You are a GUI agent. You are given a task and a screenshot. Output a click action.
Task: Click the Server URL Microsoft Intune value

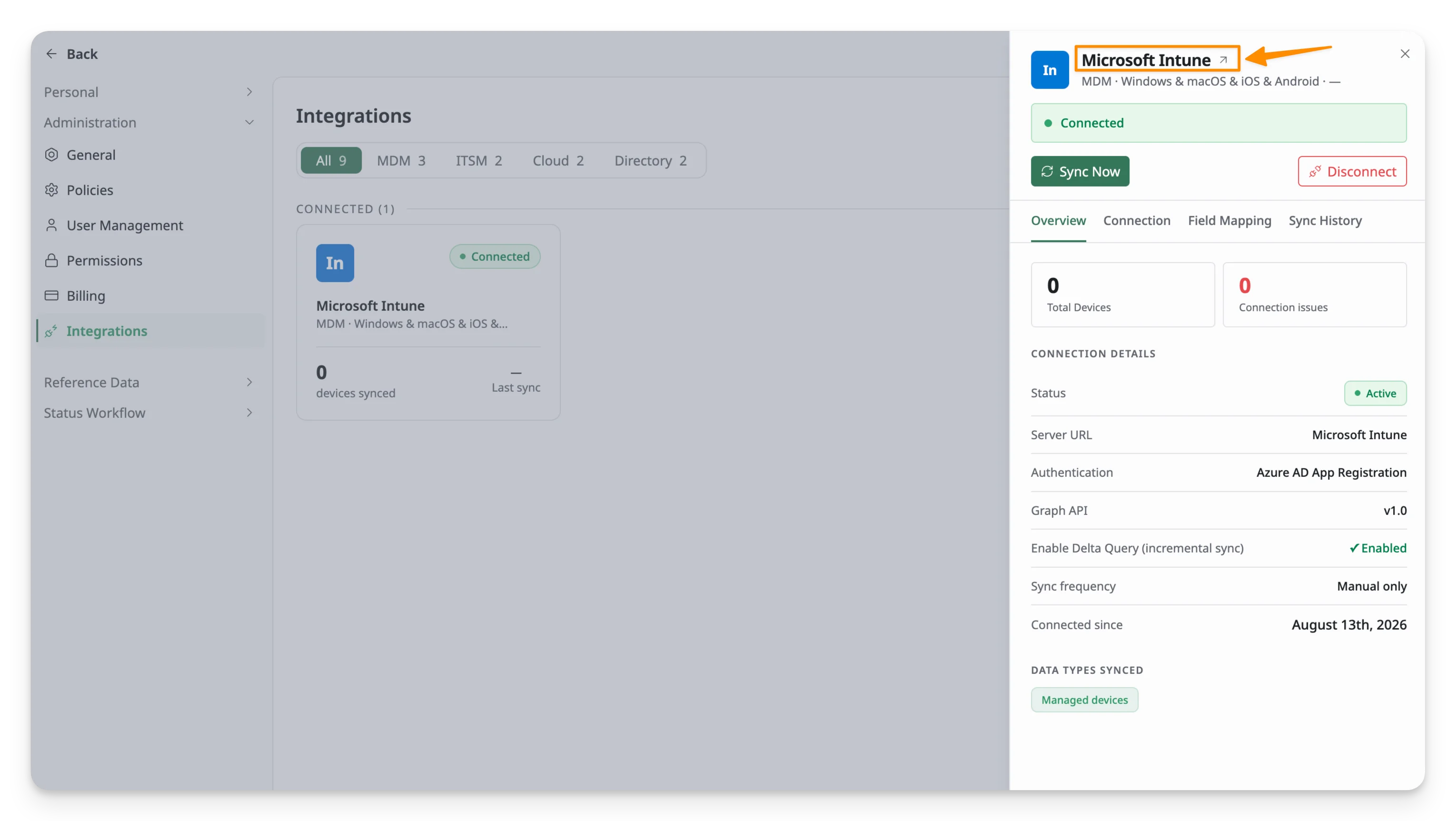1359,435
